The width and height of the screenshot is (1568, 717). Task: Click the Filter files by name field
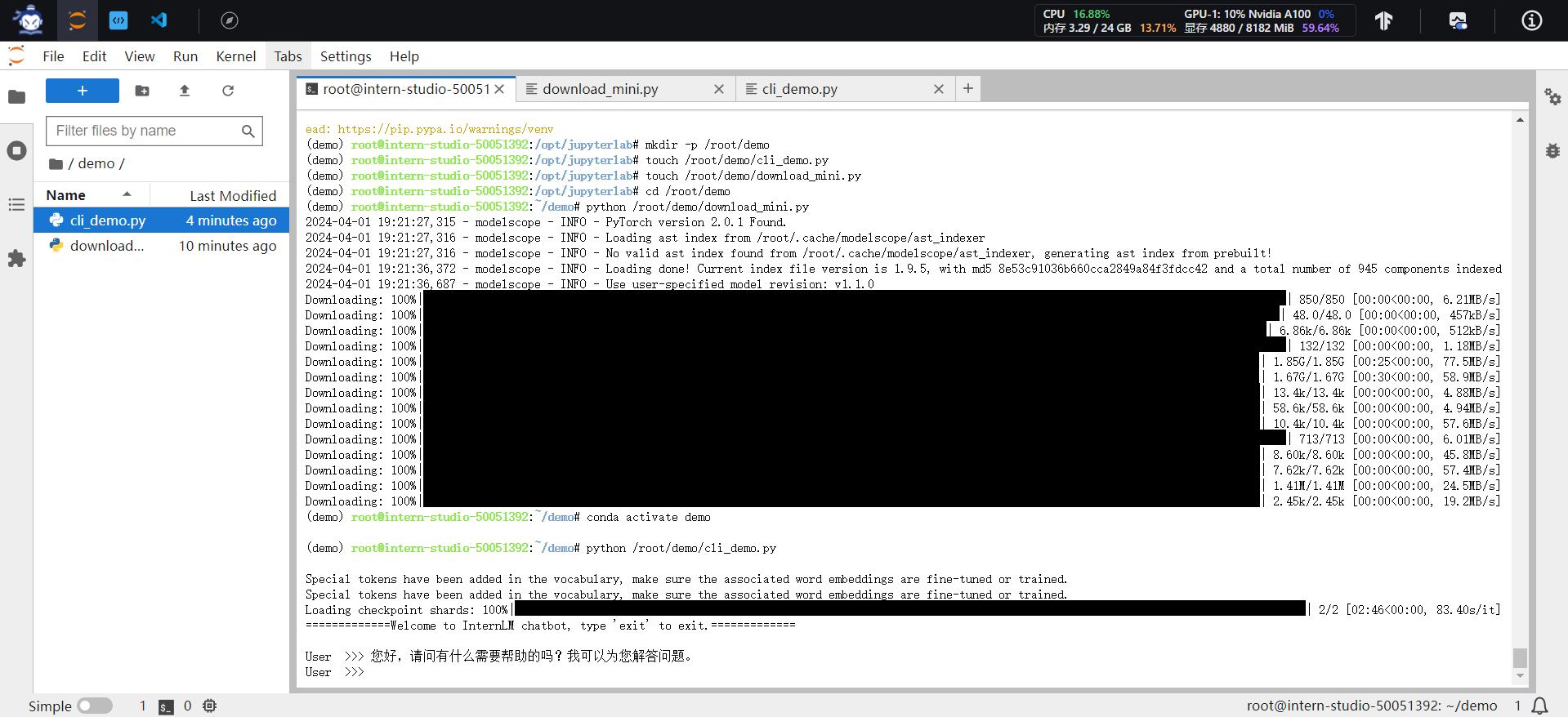[x=145, y=131]
